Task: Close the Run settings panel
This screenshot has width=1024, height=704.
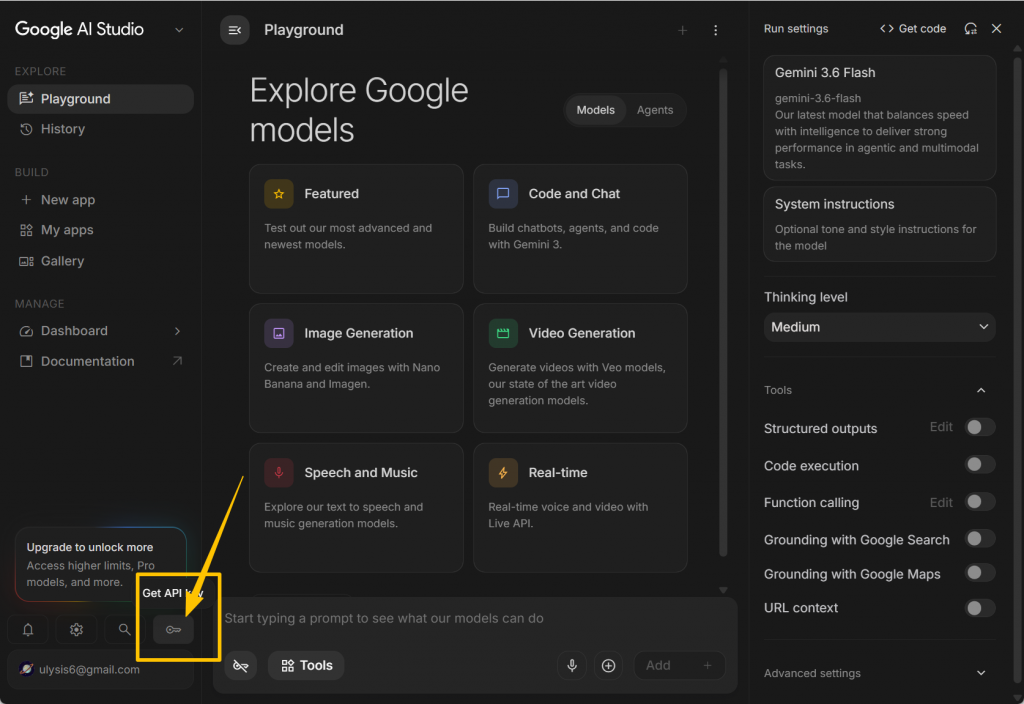Action: coord(996,29)
